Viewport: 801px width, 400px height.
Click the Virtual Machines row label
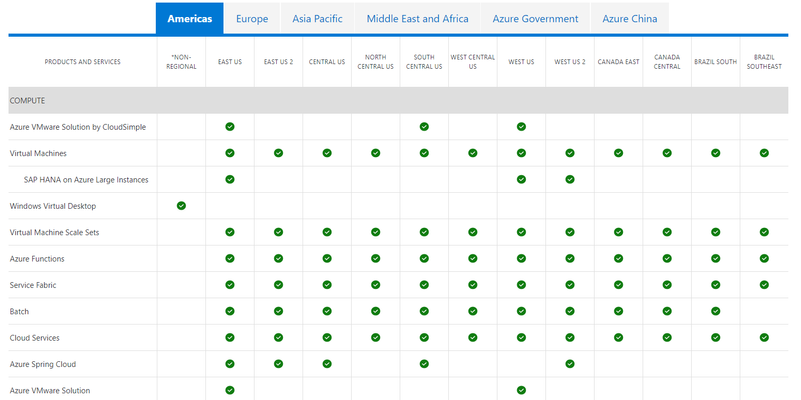(38, 153)
